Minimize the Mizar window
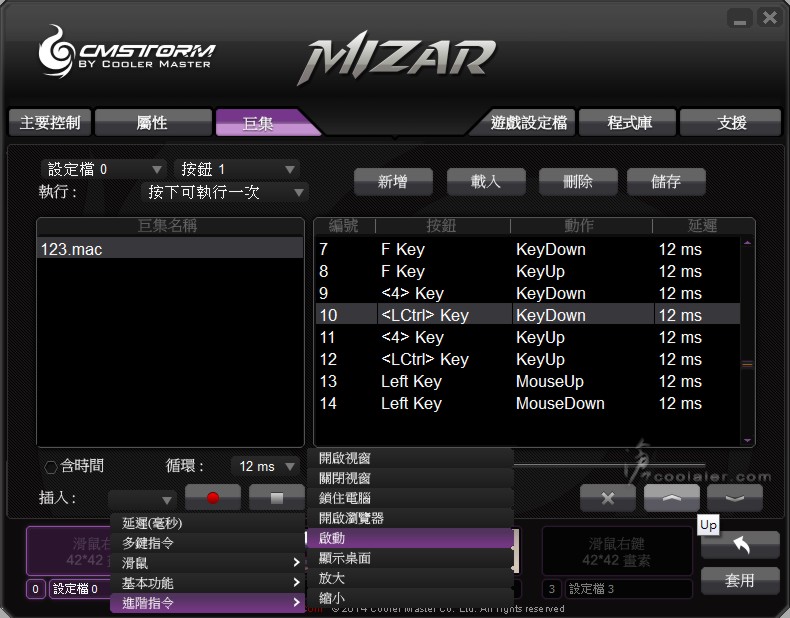 click(x=740, y=19)
